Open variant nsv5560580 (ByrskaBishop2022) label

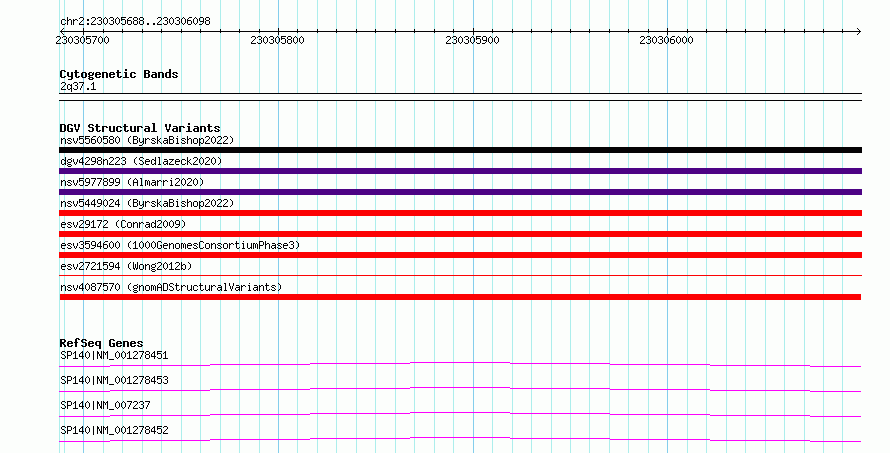147,140
